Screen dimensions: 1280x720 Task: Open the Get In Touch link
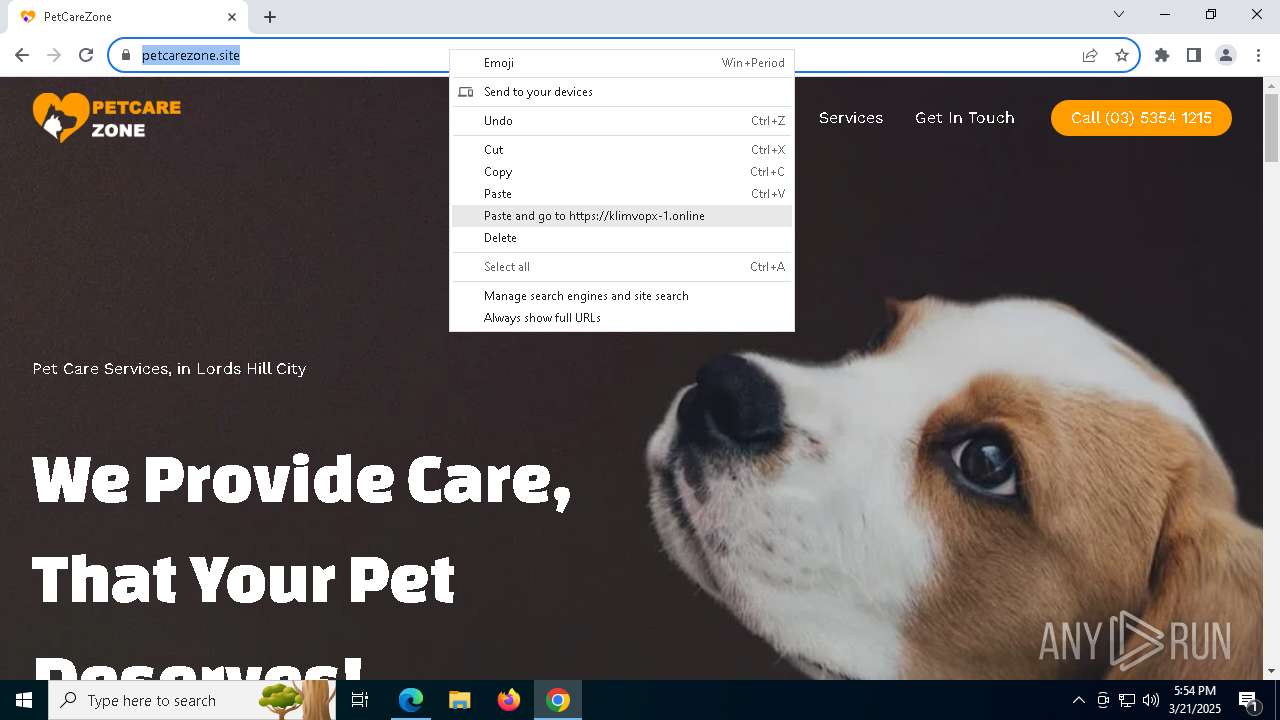coord(965,118)
